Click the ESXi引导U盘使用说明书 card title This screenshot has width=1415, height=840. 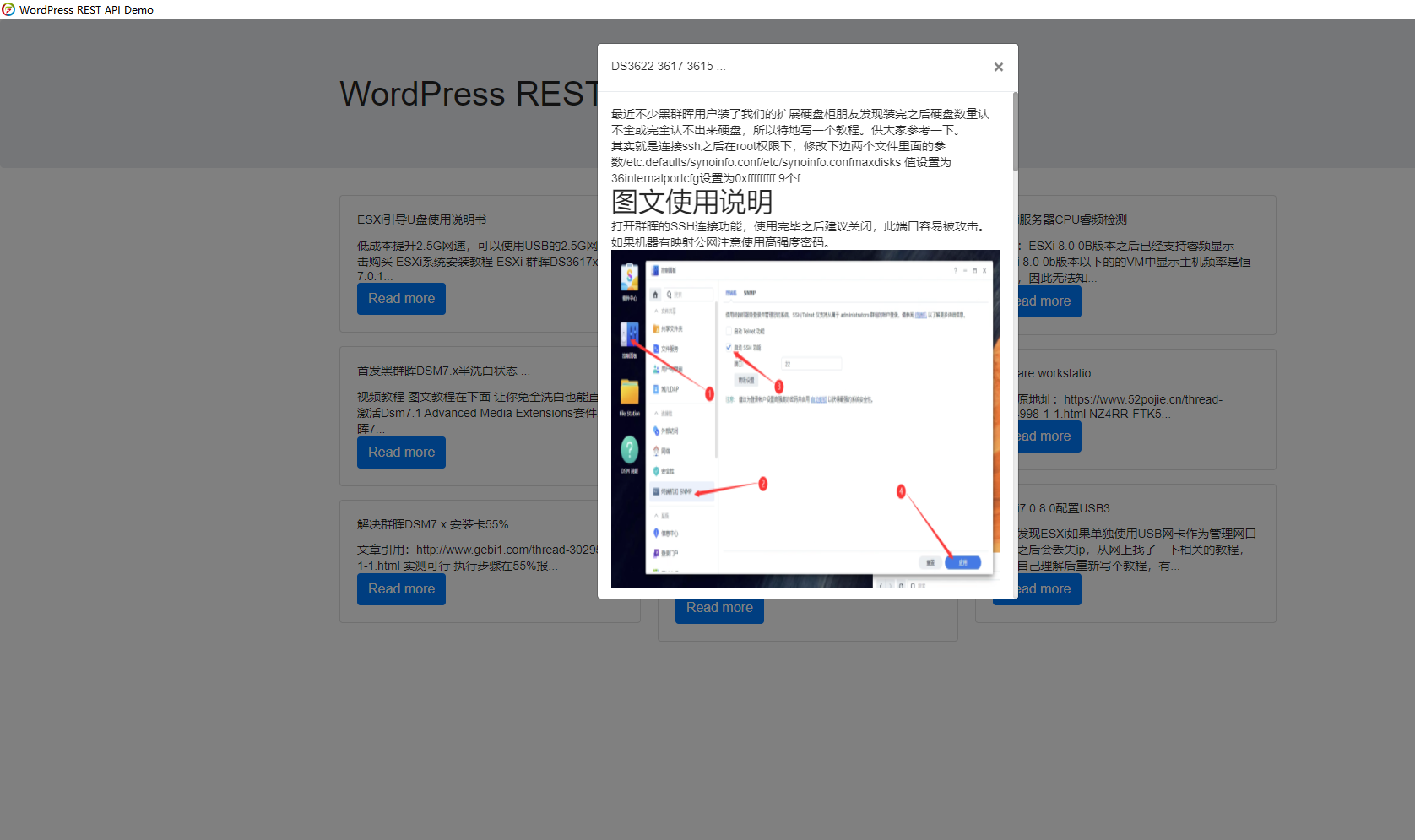click(x=421, y=219)
